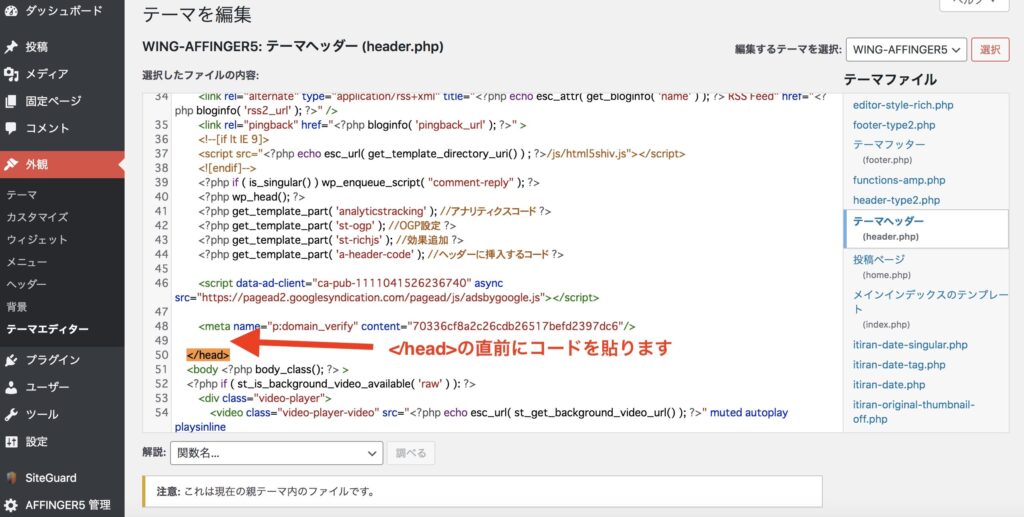Click the 'st-ogp' template part line
This screenshot has width=1024, height=517.
point(327,225)
